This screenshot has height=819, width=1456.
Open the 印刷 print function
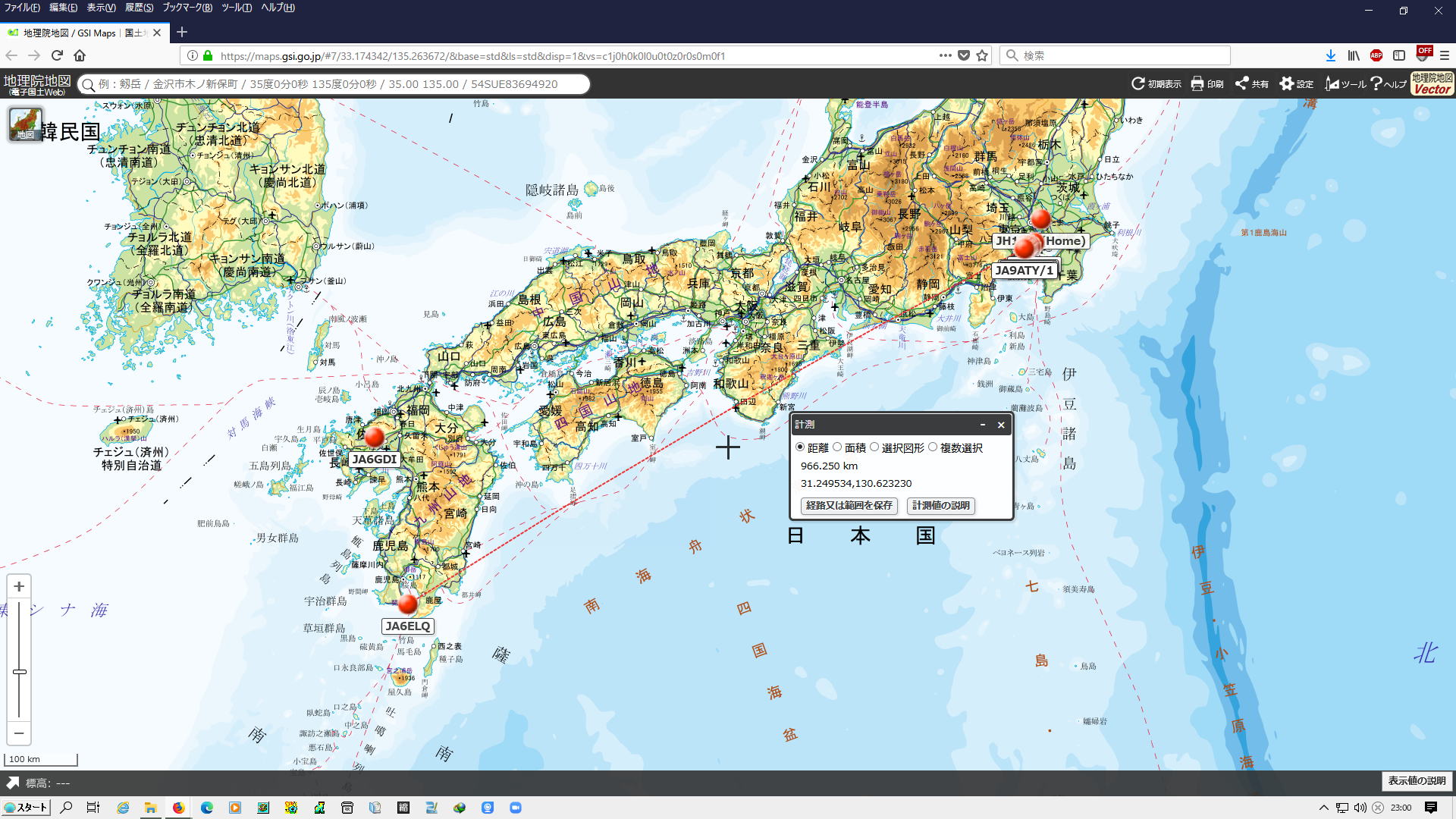pos(1207,83)
